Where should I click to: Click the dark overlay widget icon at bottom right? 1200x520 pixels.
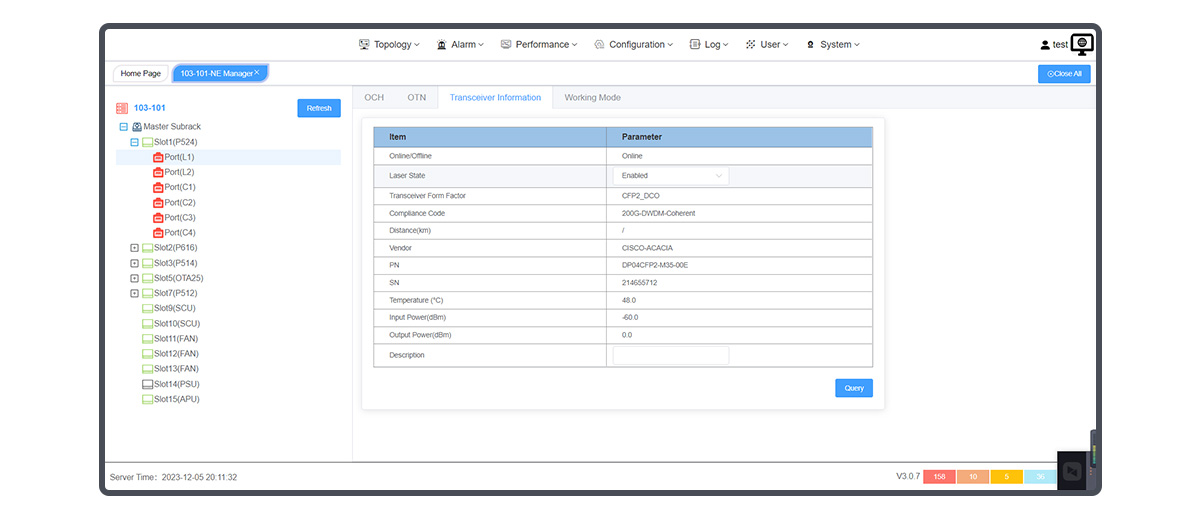pos(1072,472)
